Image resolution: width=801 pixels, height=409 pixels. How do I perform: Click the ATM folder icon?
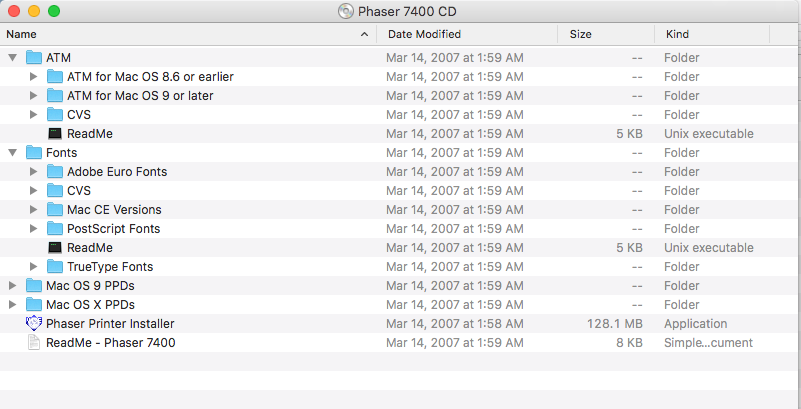point(34,58)
